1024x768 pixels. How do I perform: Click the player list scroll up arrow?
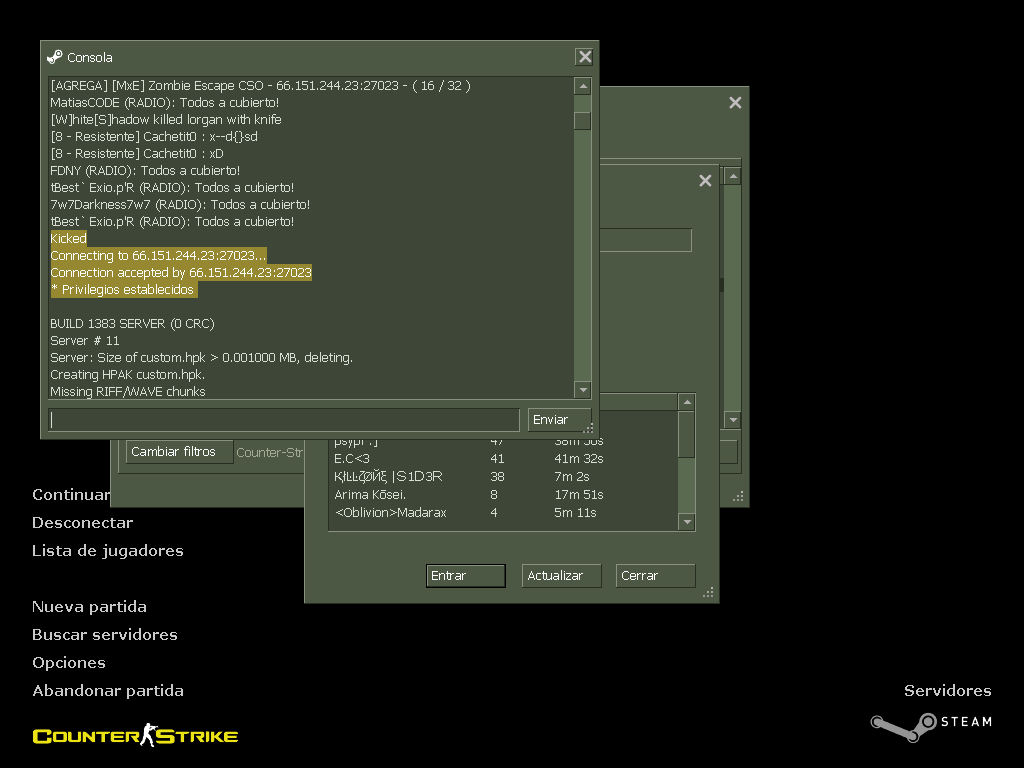tap(687, 402)
